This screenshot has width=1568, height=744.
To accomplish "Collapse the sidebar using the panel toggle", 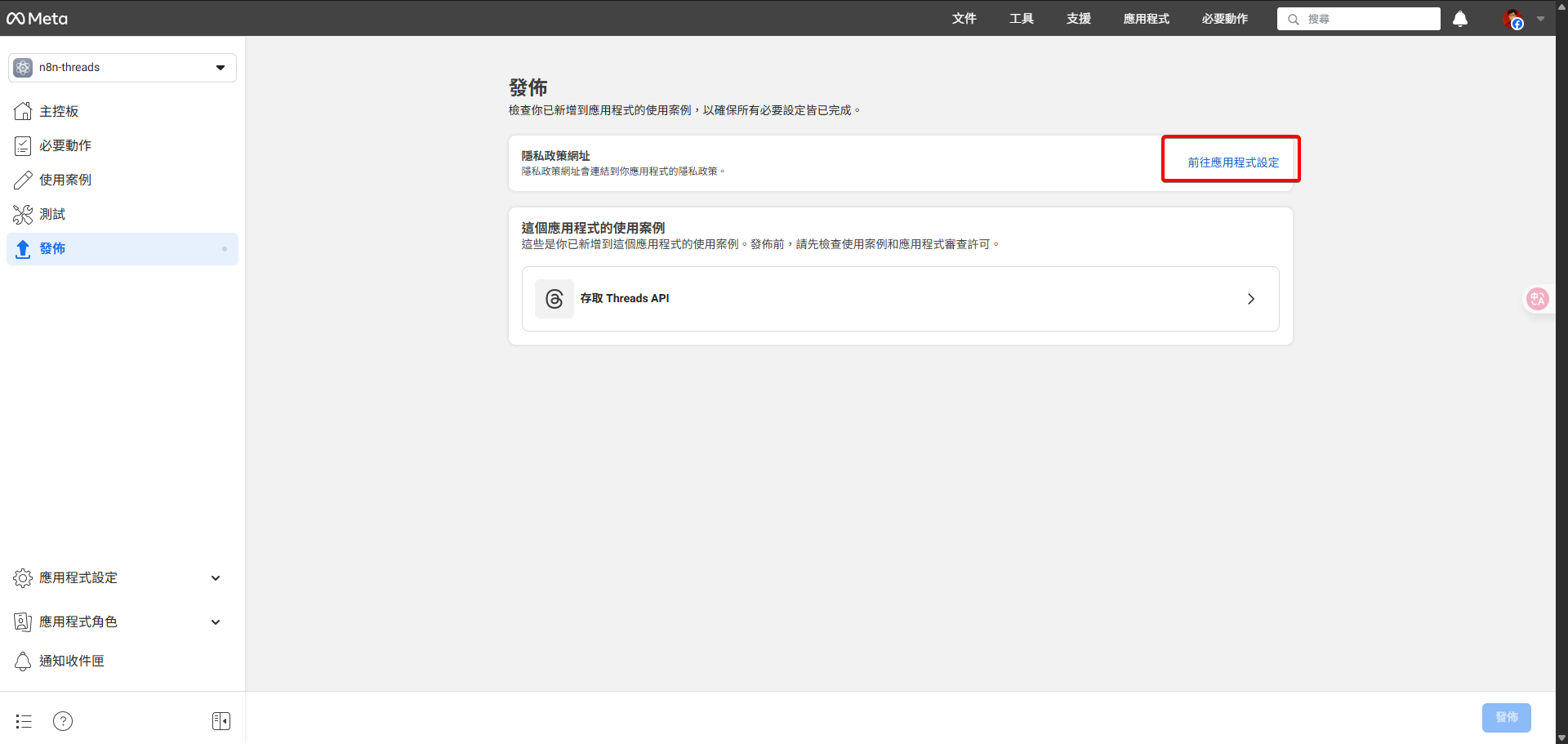I will [x=220, y=721].
